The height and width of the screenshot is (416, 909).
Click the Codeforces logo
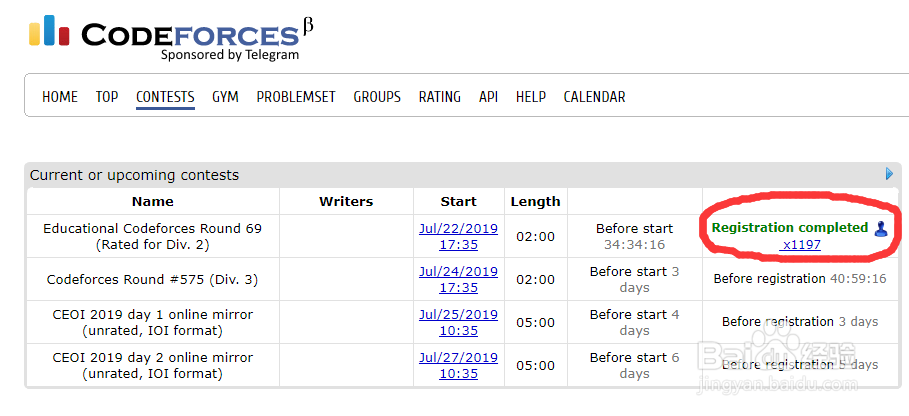[165, 33]
